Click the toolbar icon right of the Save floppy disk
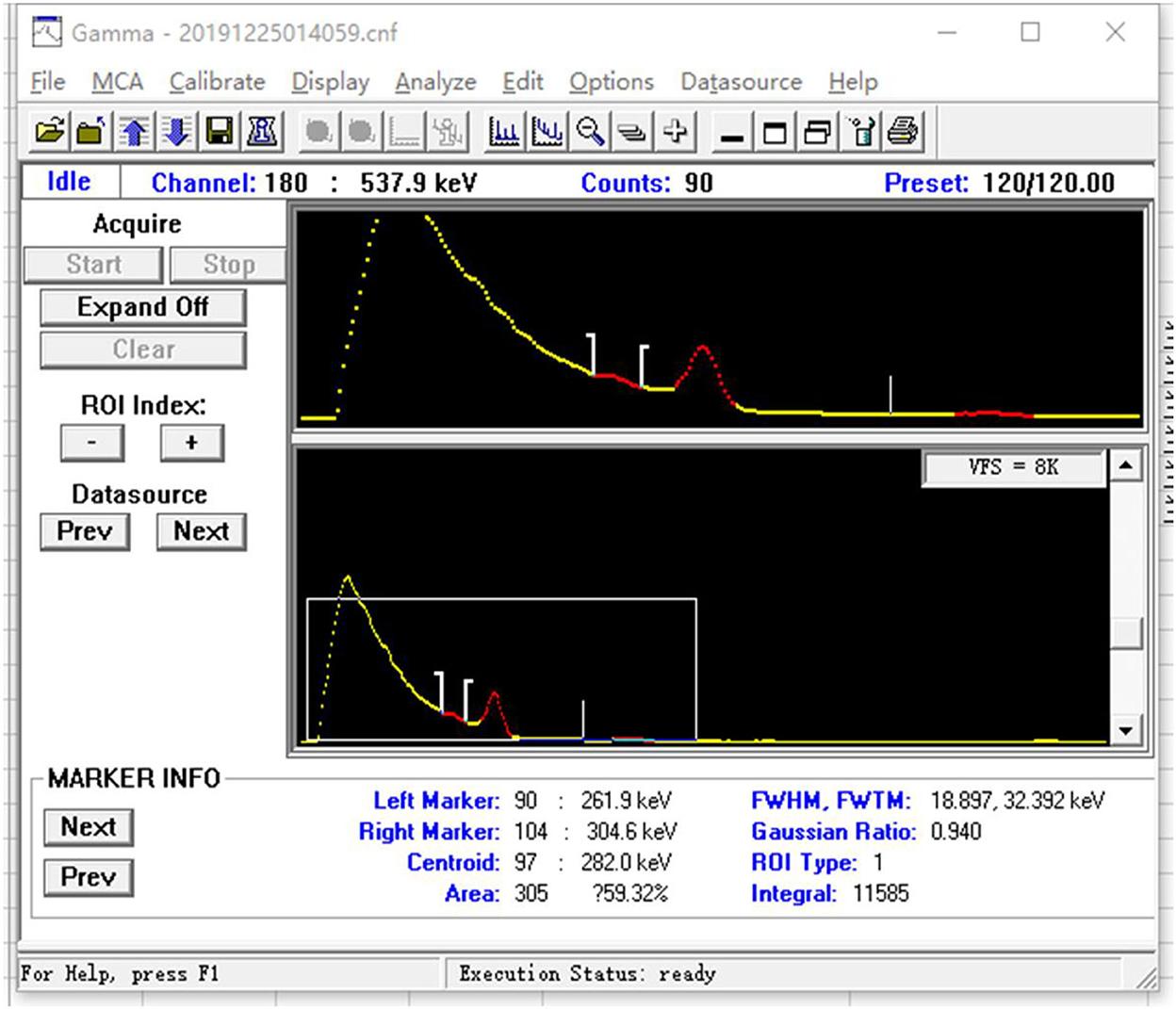 (x=262, y=131)
